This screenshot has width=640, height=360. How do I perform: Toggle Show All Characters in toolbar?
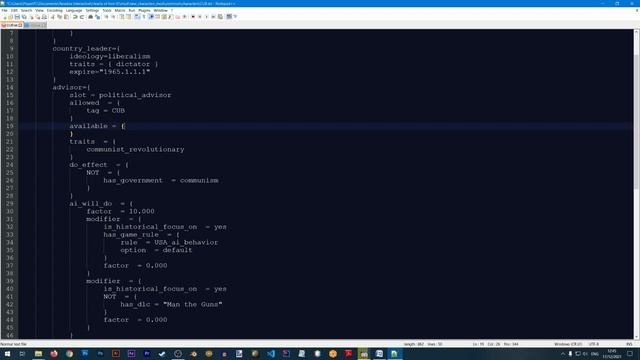pyautogui.click(x=144, y=17)
